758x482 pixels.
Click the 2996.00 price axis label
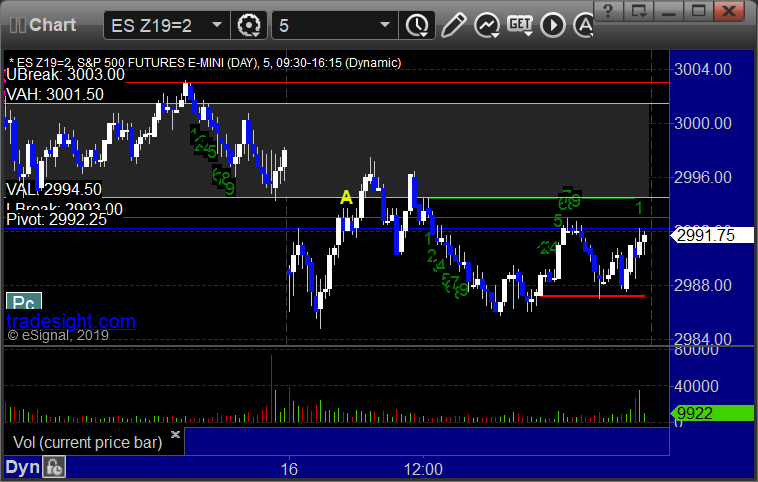(x=703, y=177)
